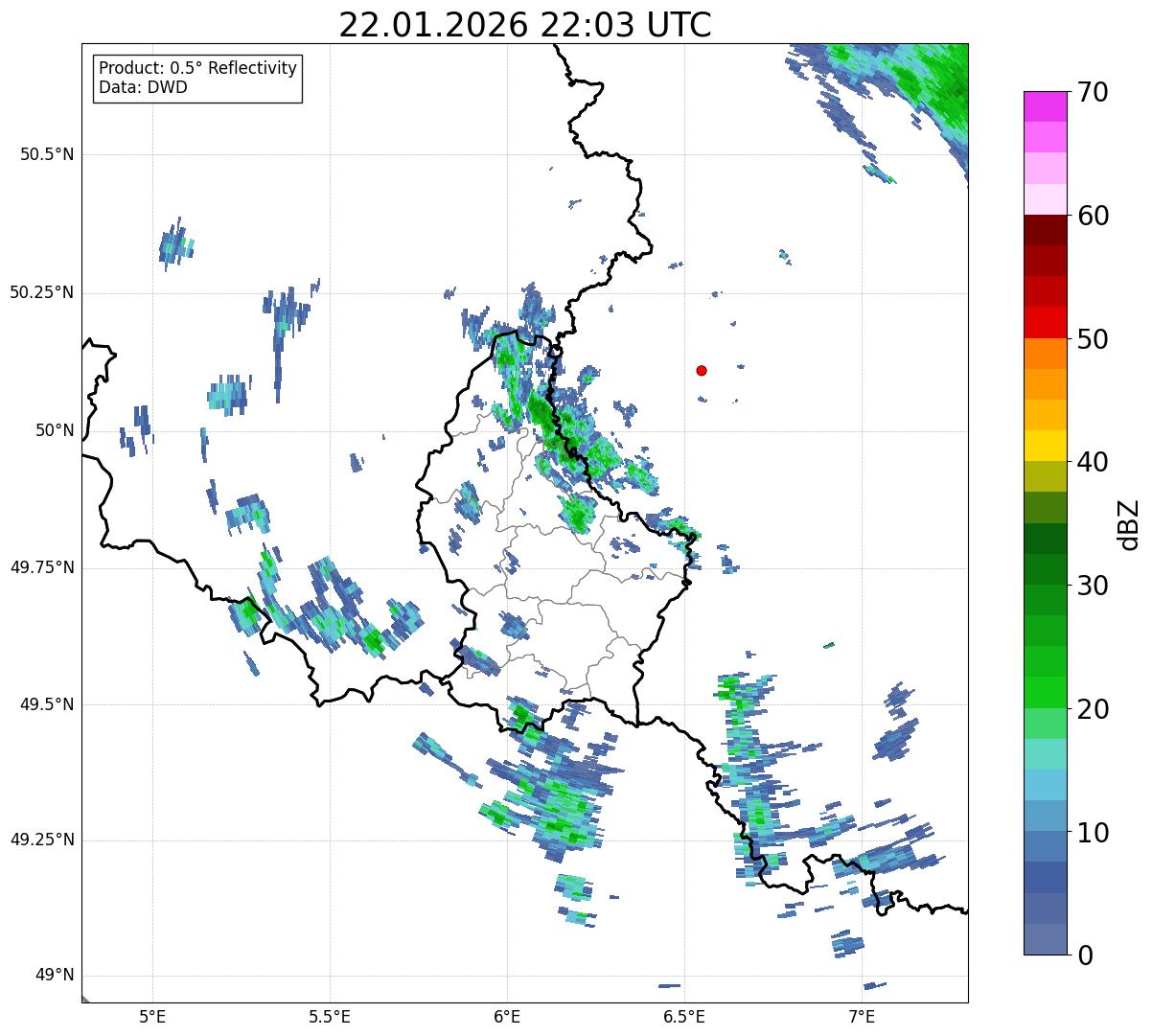This screenshot has width=1152, height=1036.
Task: Click the 50.5°N latitude label
Action: point(47,154)
